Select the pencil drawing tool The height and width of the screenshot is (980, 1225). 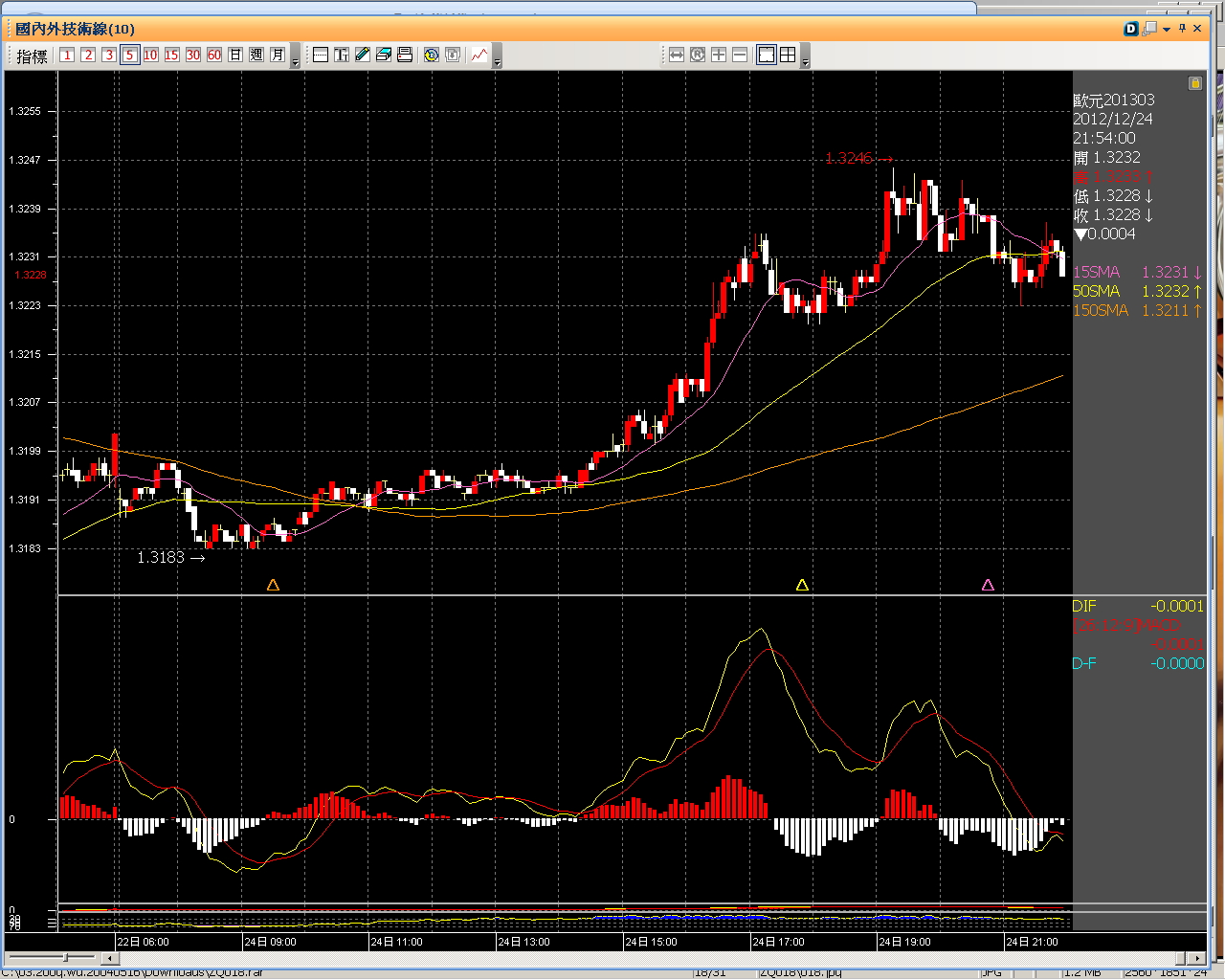click(363, 56)
